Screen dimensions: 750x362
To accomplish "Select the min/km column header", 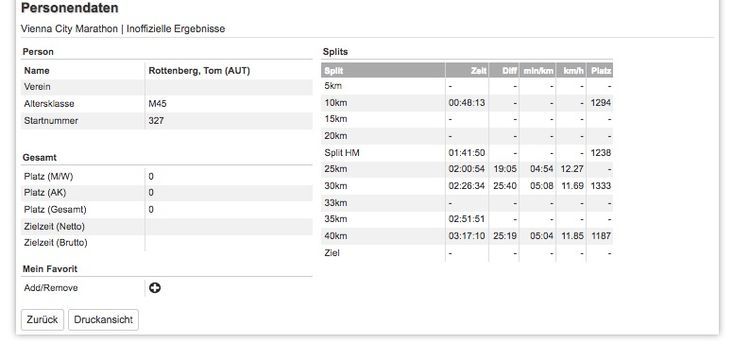I will (x=538, y=71).
